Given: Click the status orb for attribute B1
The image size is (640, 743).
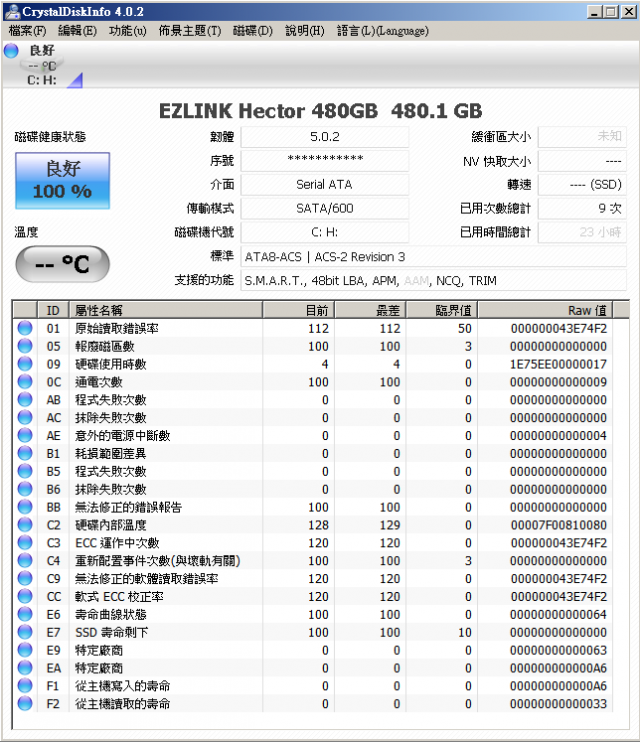Looking at the screenshot, I should pos(25,453).
